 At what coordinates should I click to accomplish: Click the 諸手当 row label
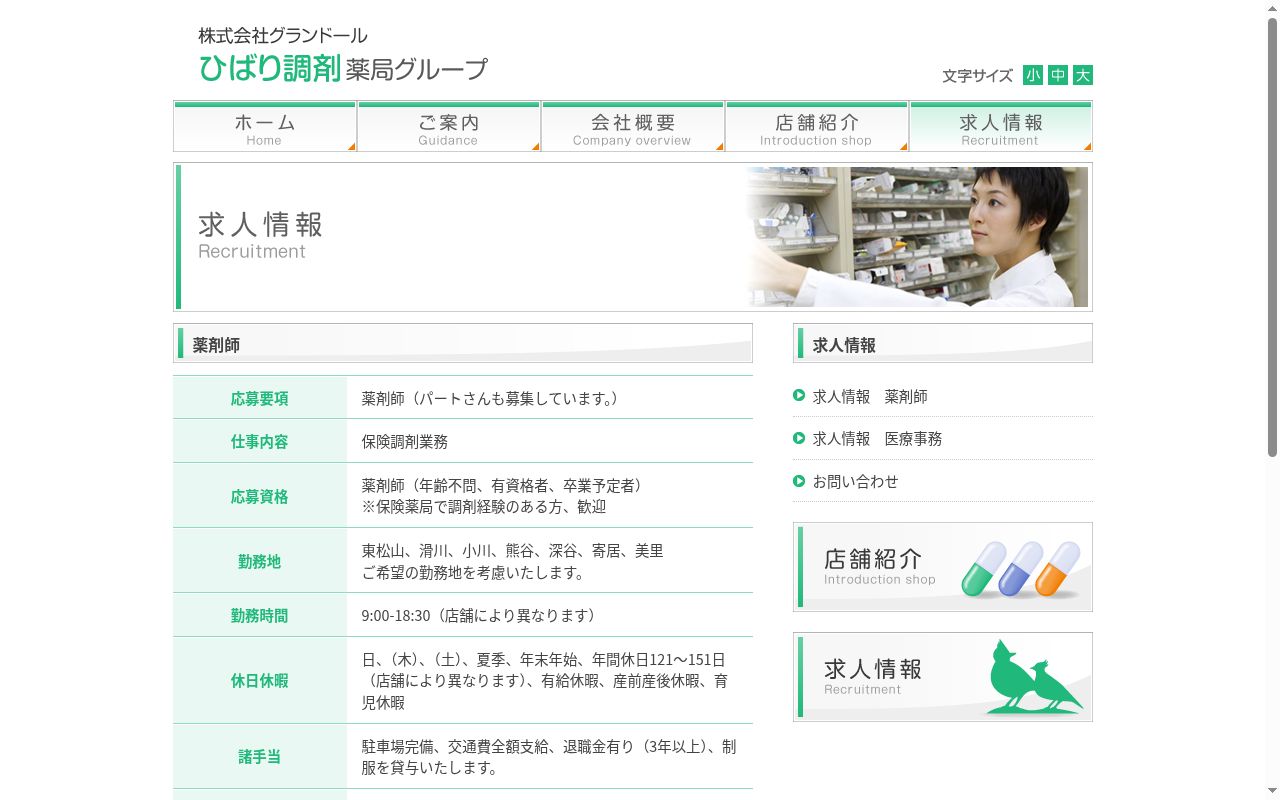(x=260, y=757)
